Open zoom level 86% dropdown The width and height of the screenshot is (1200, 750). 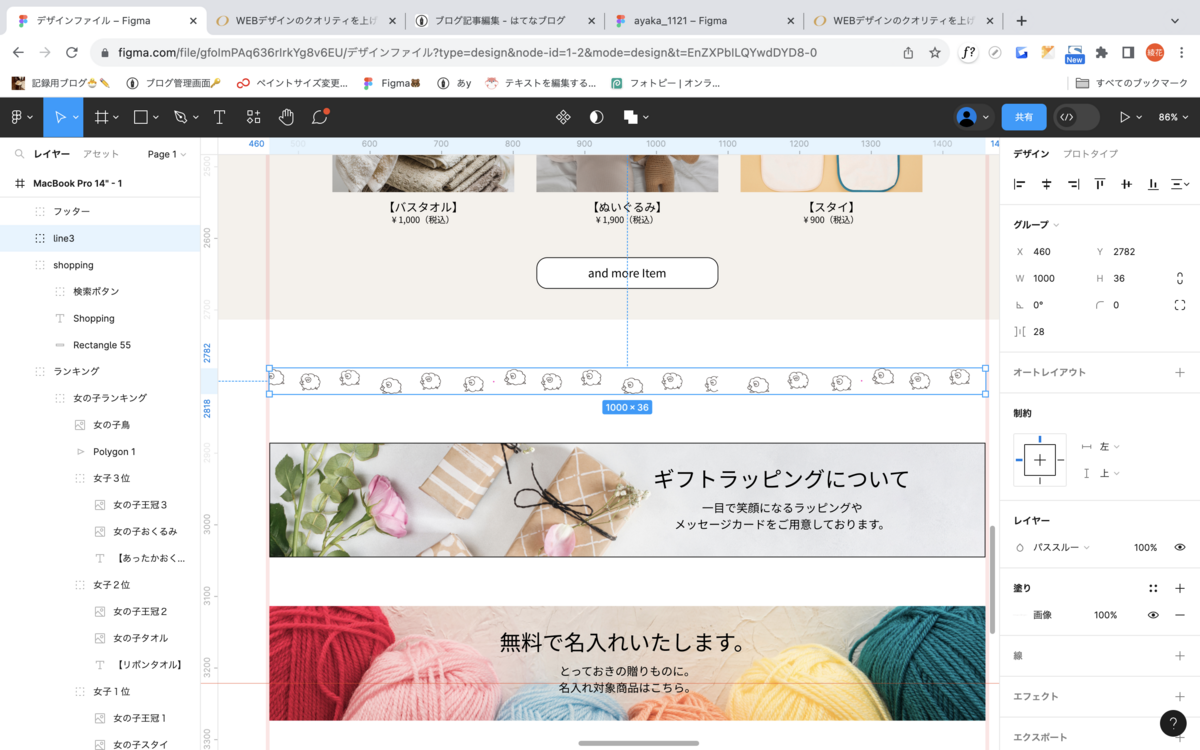(x=1173, y=117)
